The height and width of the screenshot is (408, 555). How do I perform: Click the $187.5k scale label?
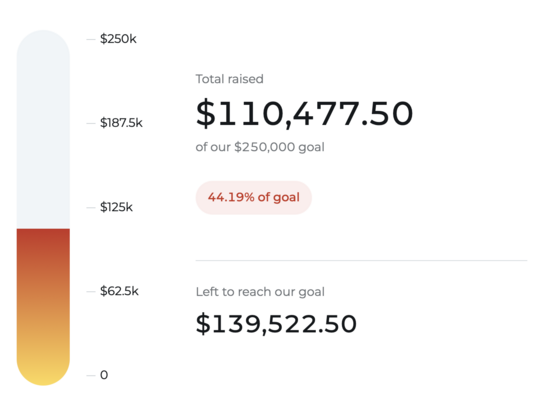tap(121, 123)
